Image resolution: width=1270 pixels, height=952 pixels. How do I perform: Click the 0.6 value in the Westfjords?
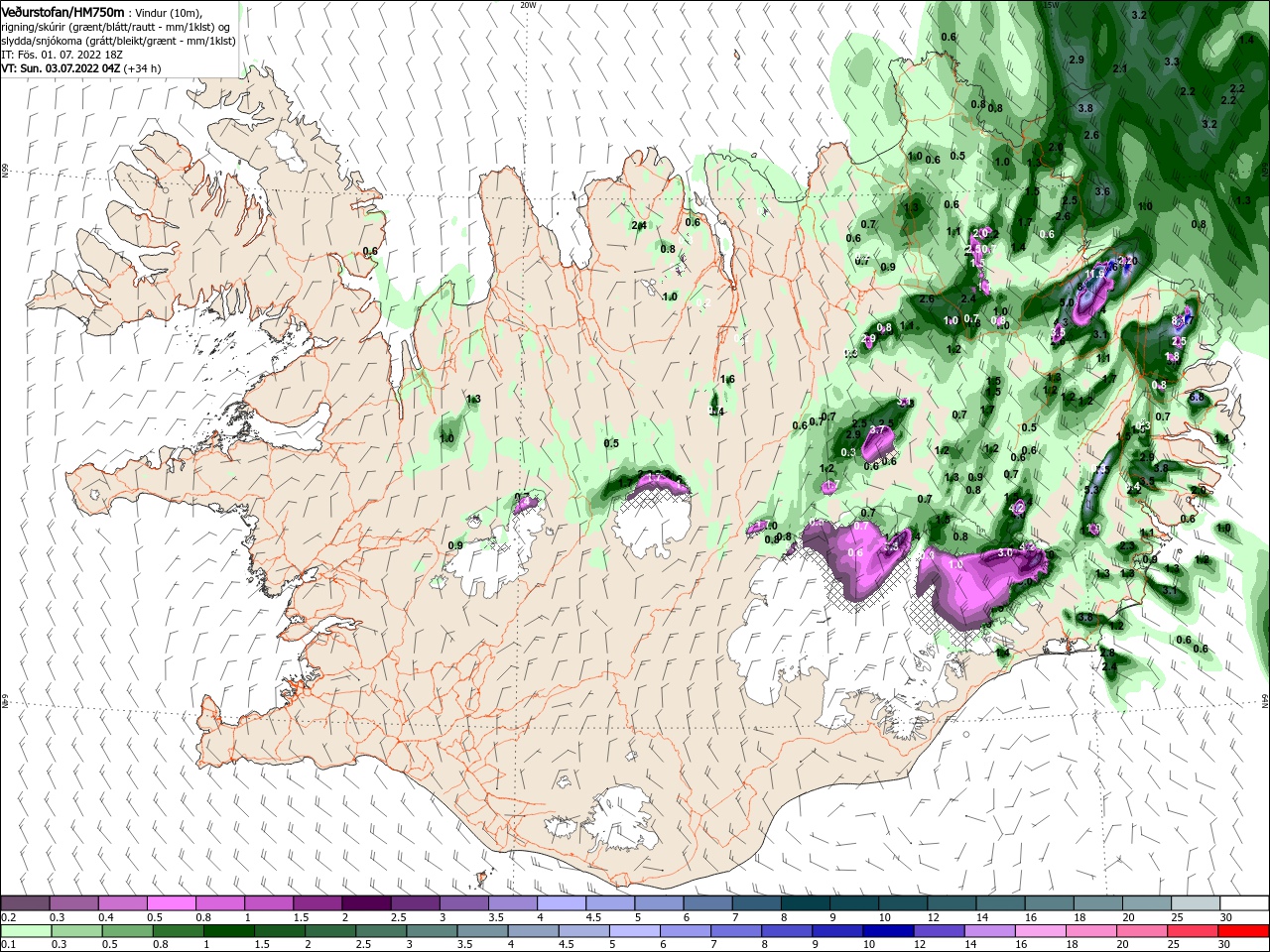[370, 252]
